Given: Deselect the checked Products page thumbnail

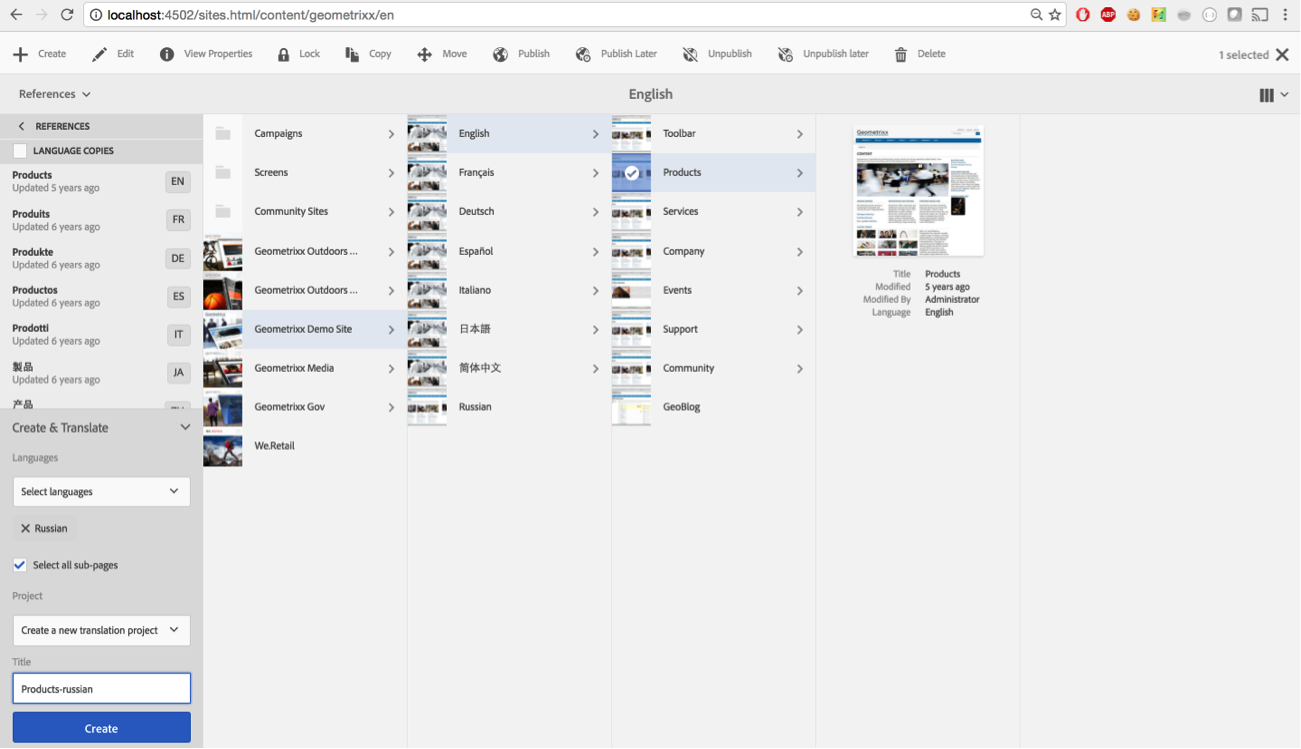Looking at the screenshot, I should [631, 173].
